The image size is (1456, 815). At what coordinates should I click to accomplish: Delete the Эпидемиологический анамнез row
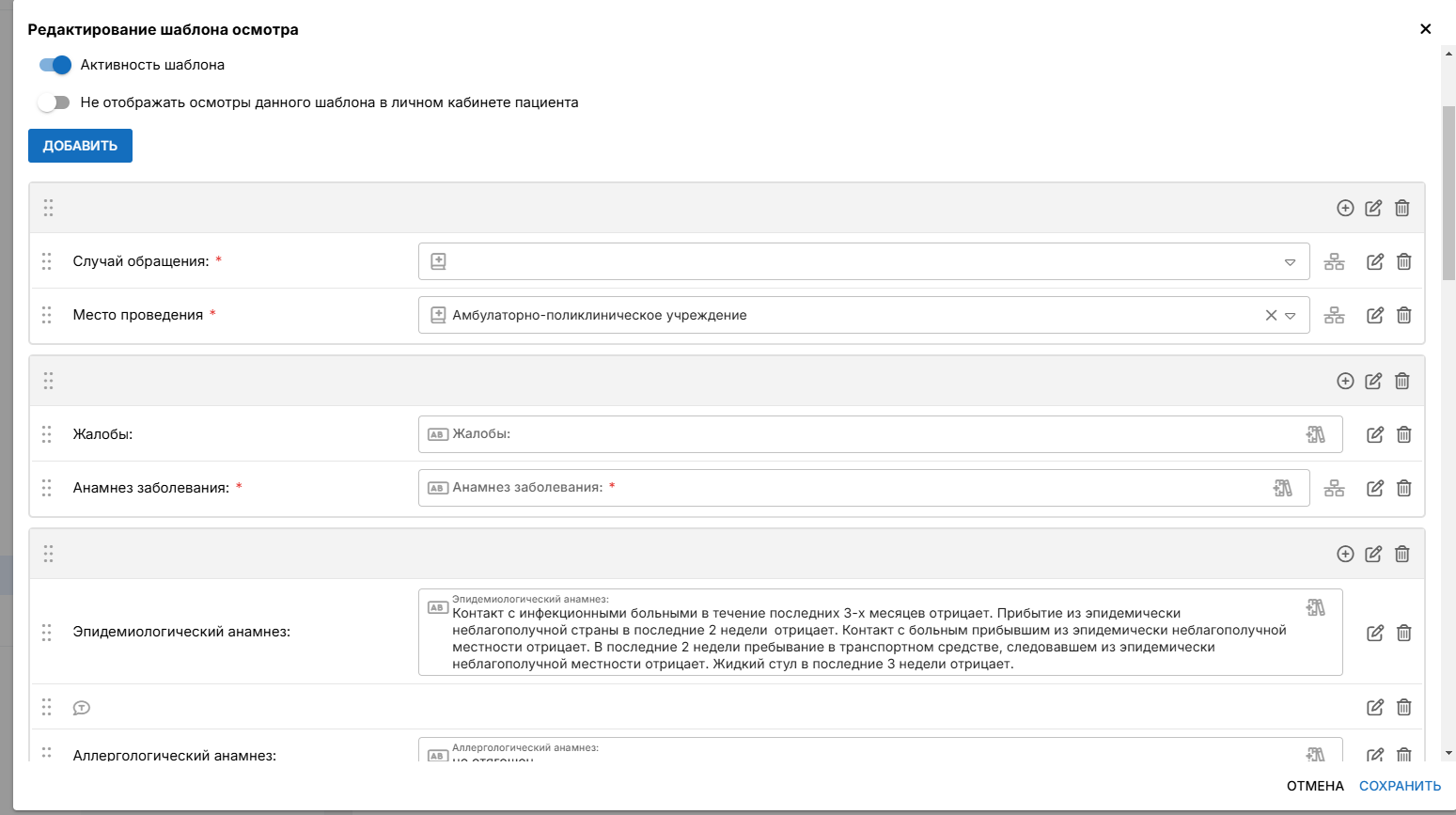(1403, 633)
